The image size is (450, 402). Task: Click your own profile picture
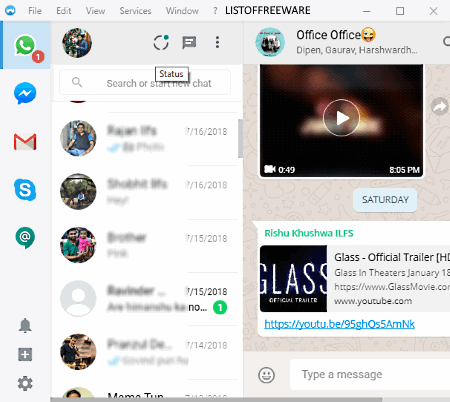click(x=77, y=43)
